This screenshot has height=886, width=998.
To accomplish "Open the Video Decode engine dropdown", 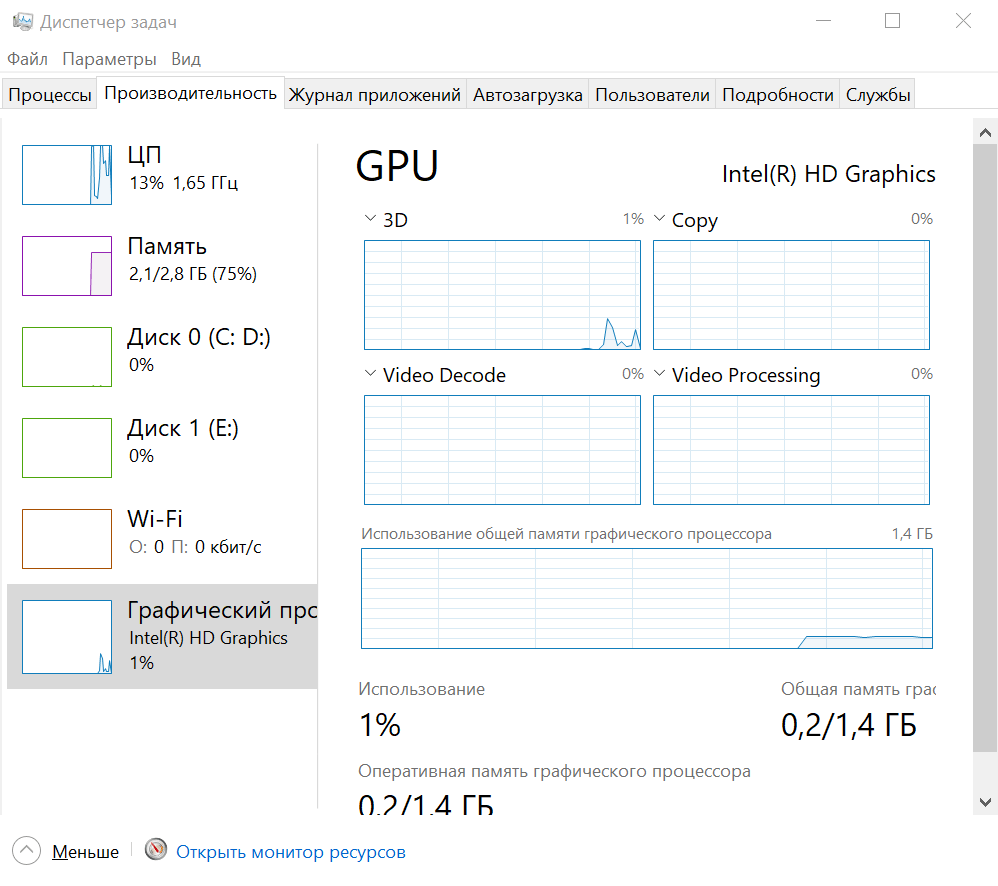I will 370,373.
